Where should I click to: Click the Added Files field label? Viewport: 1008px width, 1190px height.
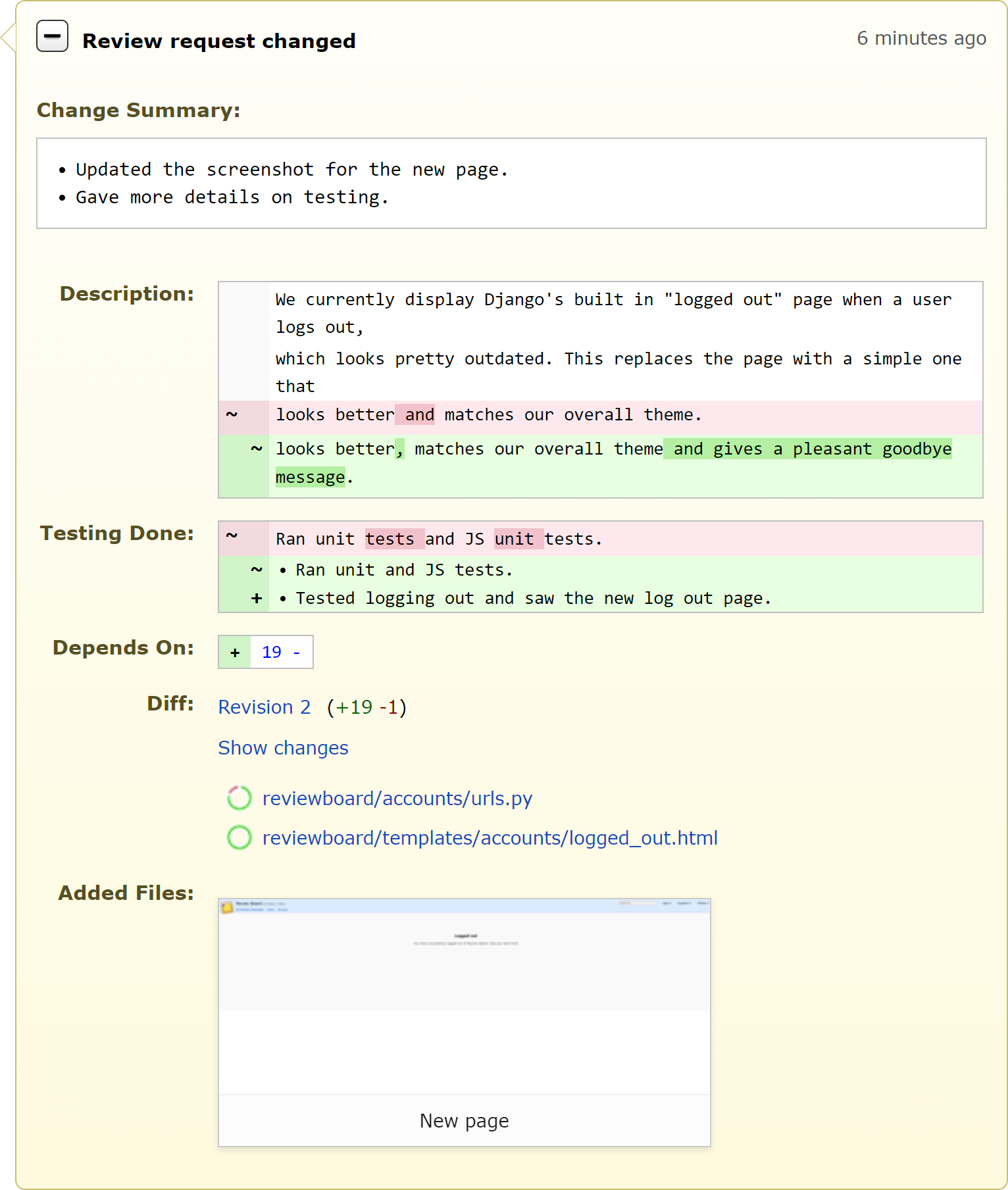click(126, 893)
